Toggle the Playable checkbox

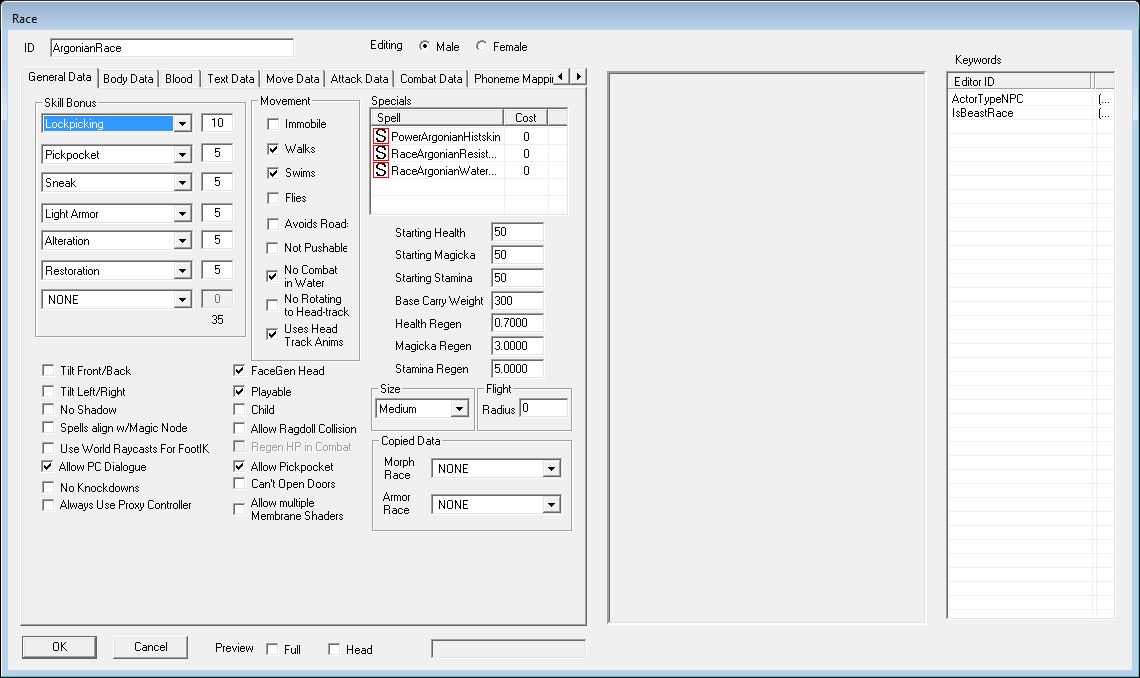(238, 391)
